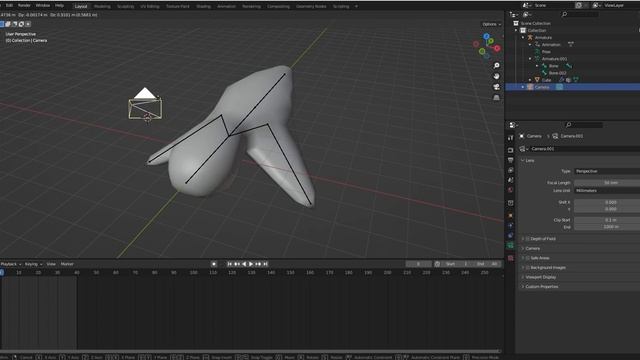The height and width of the screenshot is (360, 640).
Task: Switch perspective/orthographic with the grid icon
Action: 496,98
